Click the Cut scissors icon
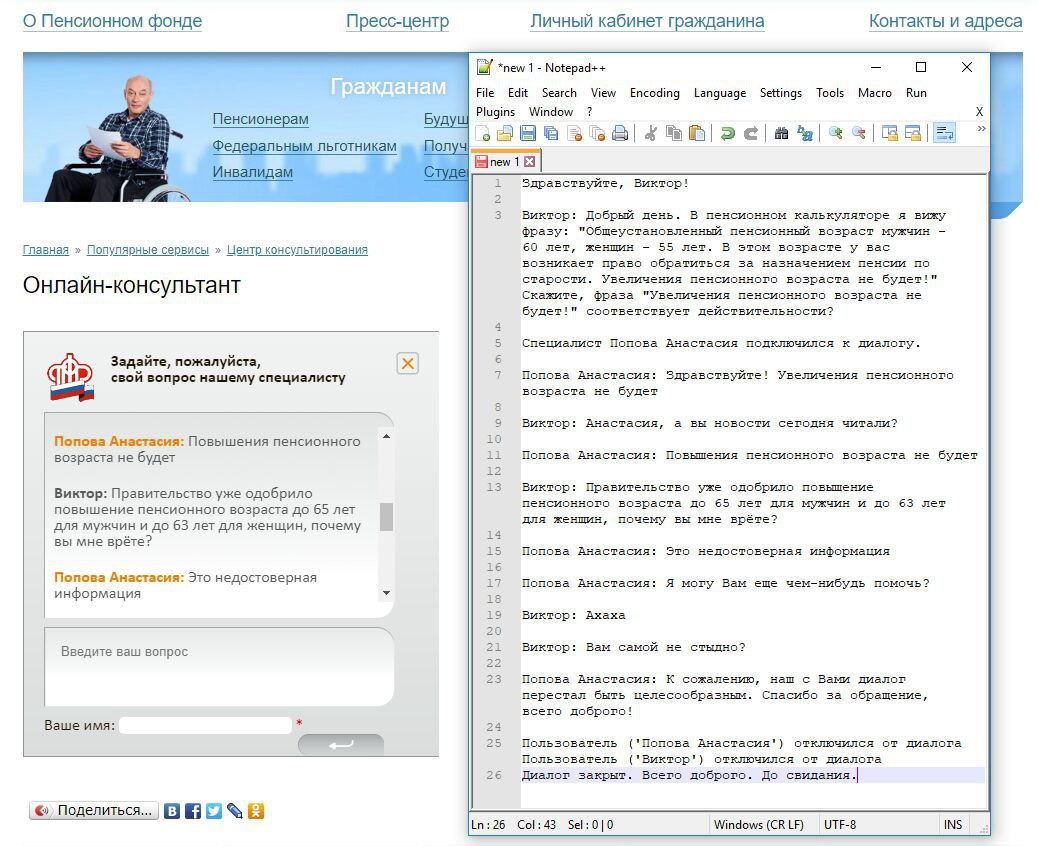This screenshot has width=1037, height=846. (x=651, y=134)
